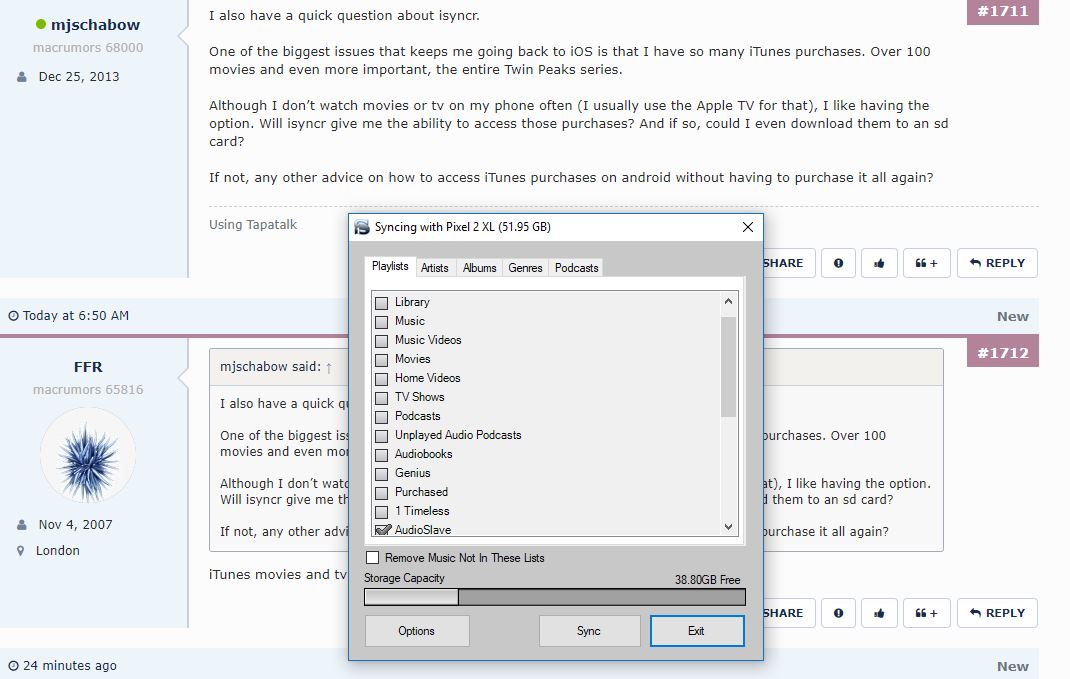Multi-quote post #1712 with the quote plus button
This screenshot has width=1070, height=679.
tap(926, 613)
